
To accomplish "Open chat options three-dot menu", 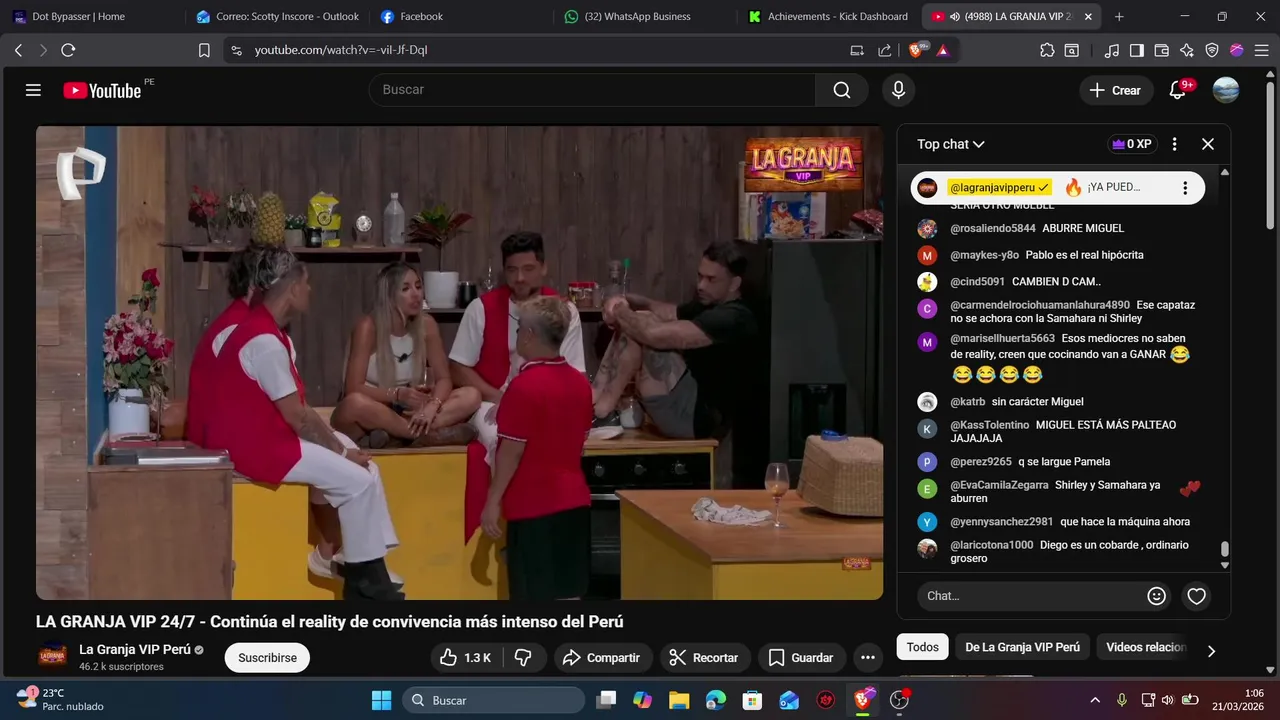I will pos(1175,144).
